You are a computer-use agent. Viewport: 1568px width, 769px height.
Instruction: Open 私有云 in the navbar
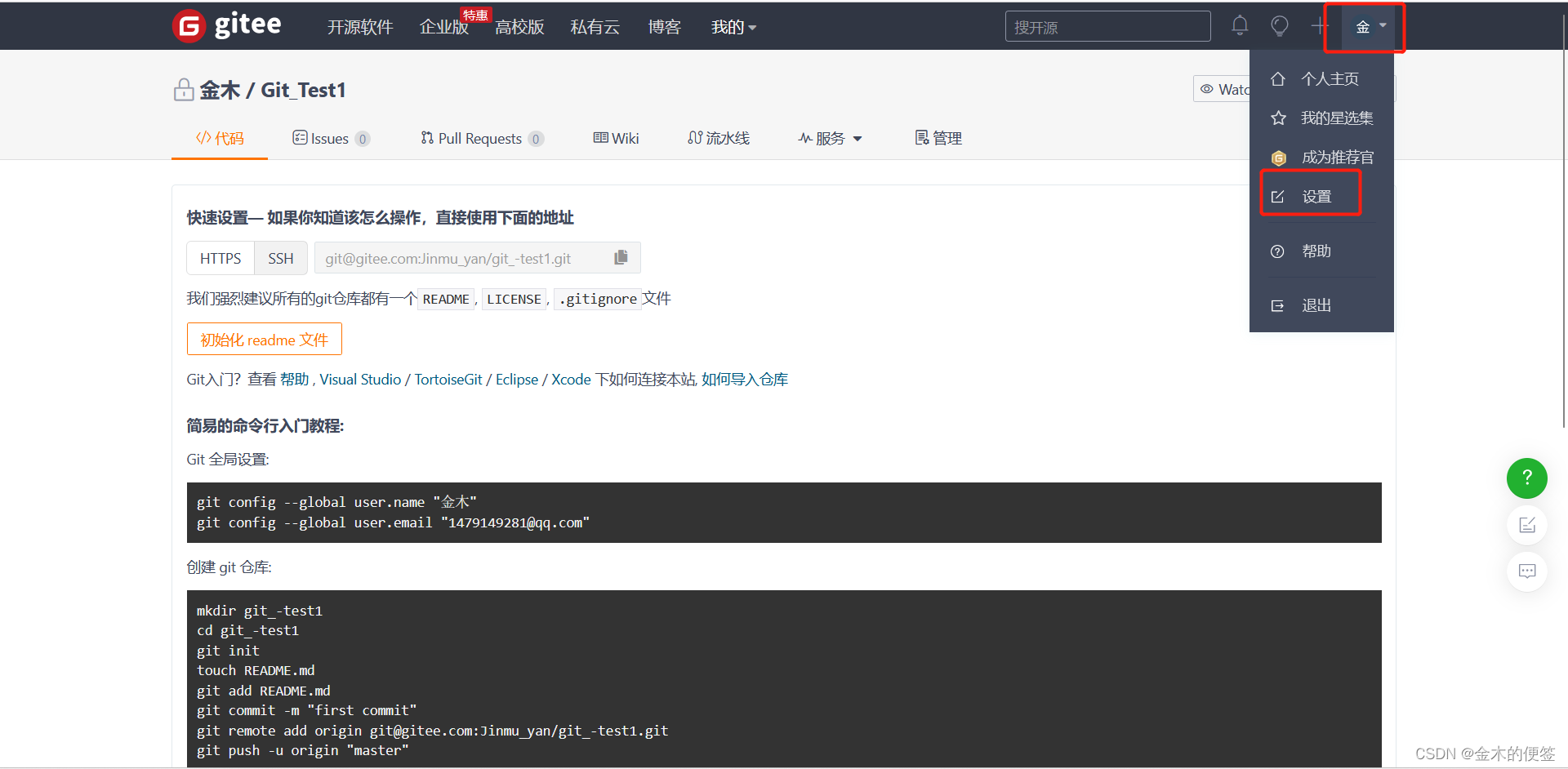(595, 28)
